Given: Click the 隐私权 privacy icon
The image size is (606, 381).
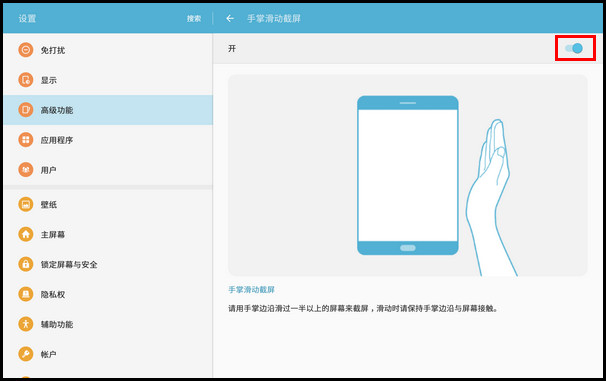Looking at the screenshot, I should coord(26,294).
